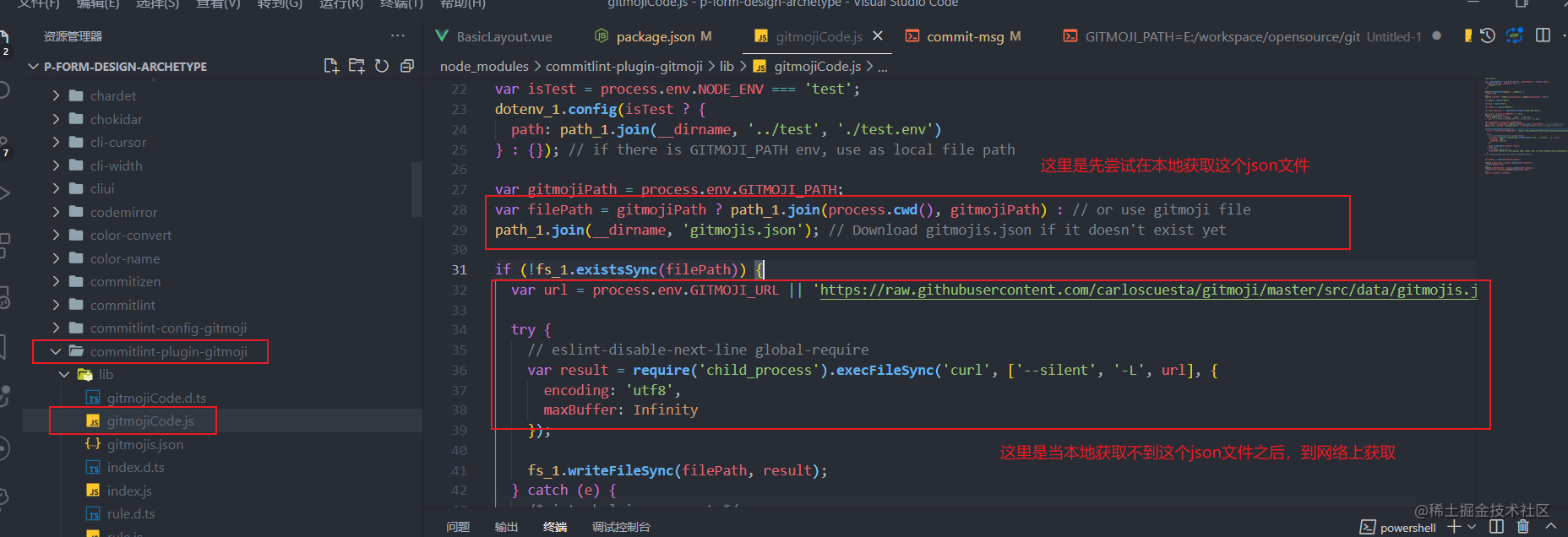Select the commitlint folder row
1568x537 pixels.
223,305
